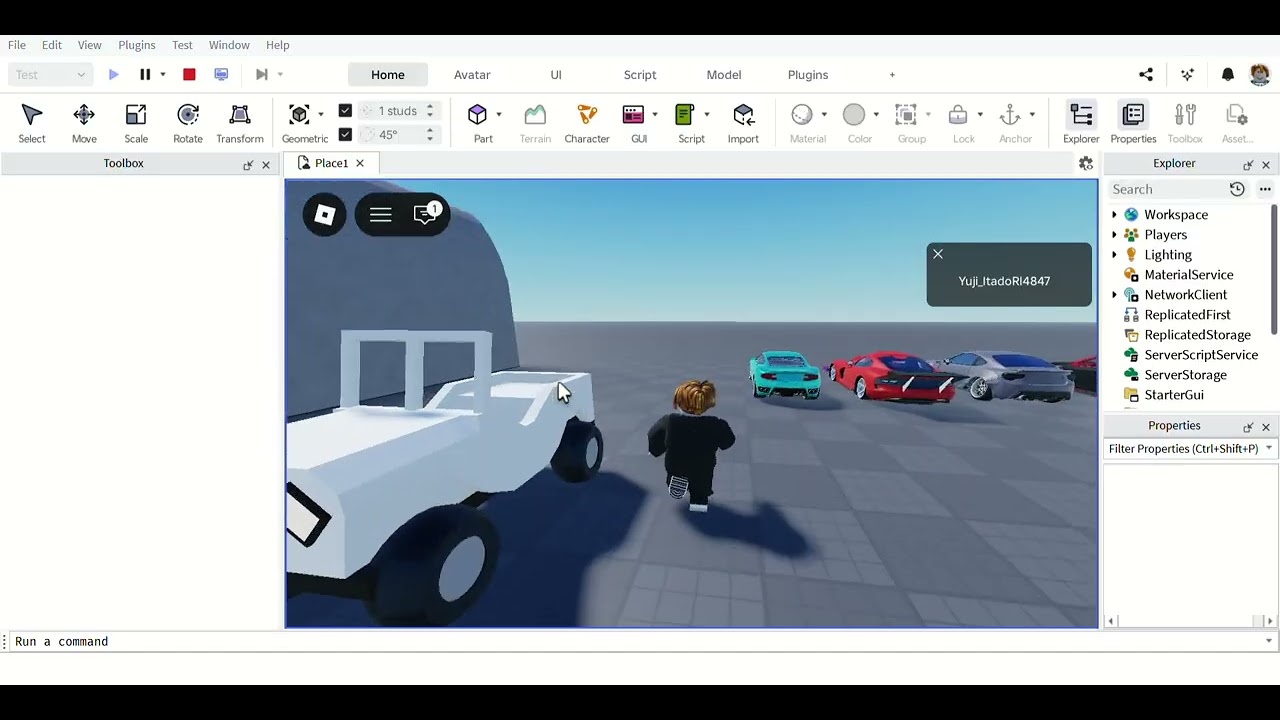The image size is (1280, 720).
Task: Click the Group tool icon
Action: click(906, 114)
